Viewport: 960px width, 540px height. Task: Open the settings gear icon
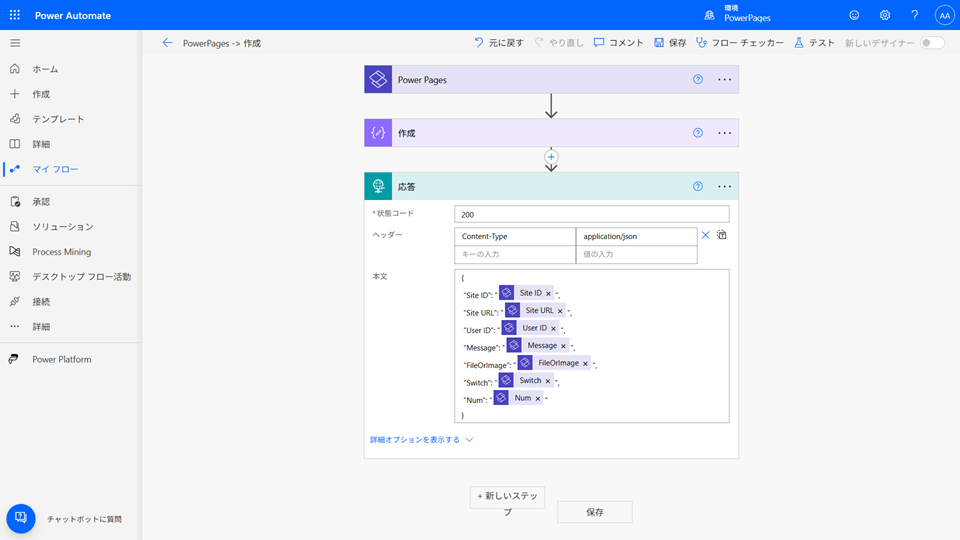[x=885, y=16]
